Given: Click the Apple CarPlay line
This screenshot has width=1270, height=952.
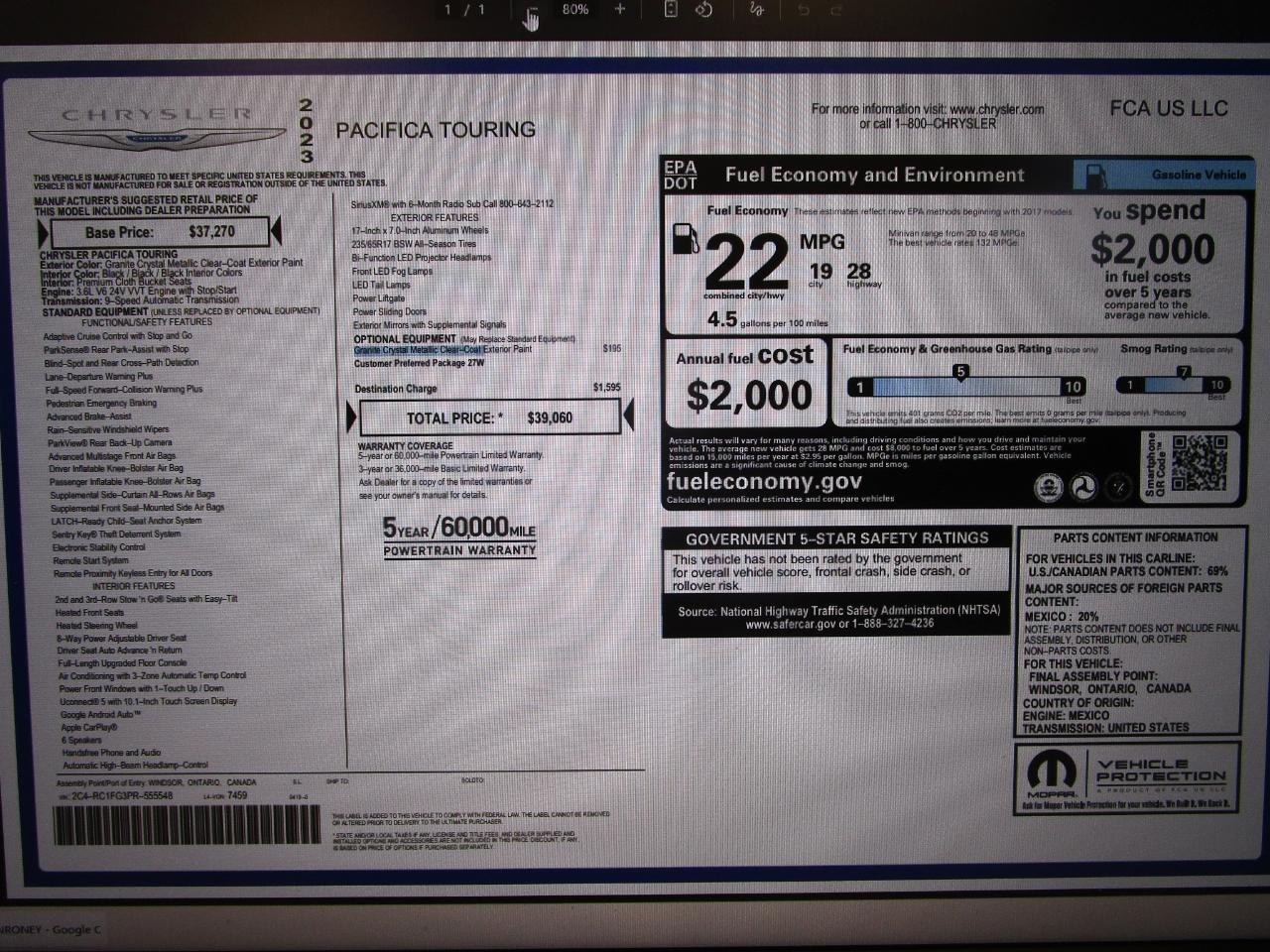Looking at the screenshot, I should (x=89, y=727).
